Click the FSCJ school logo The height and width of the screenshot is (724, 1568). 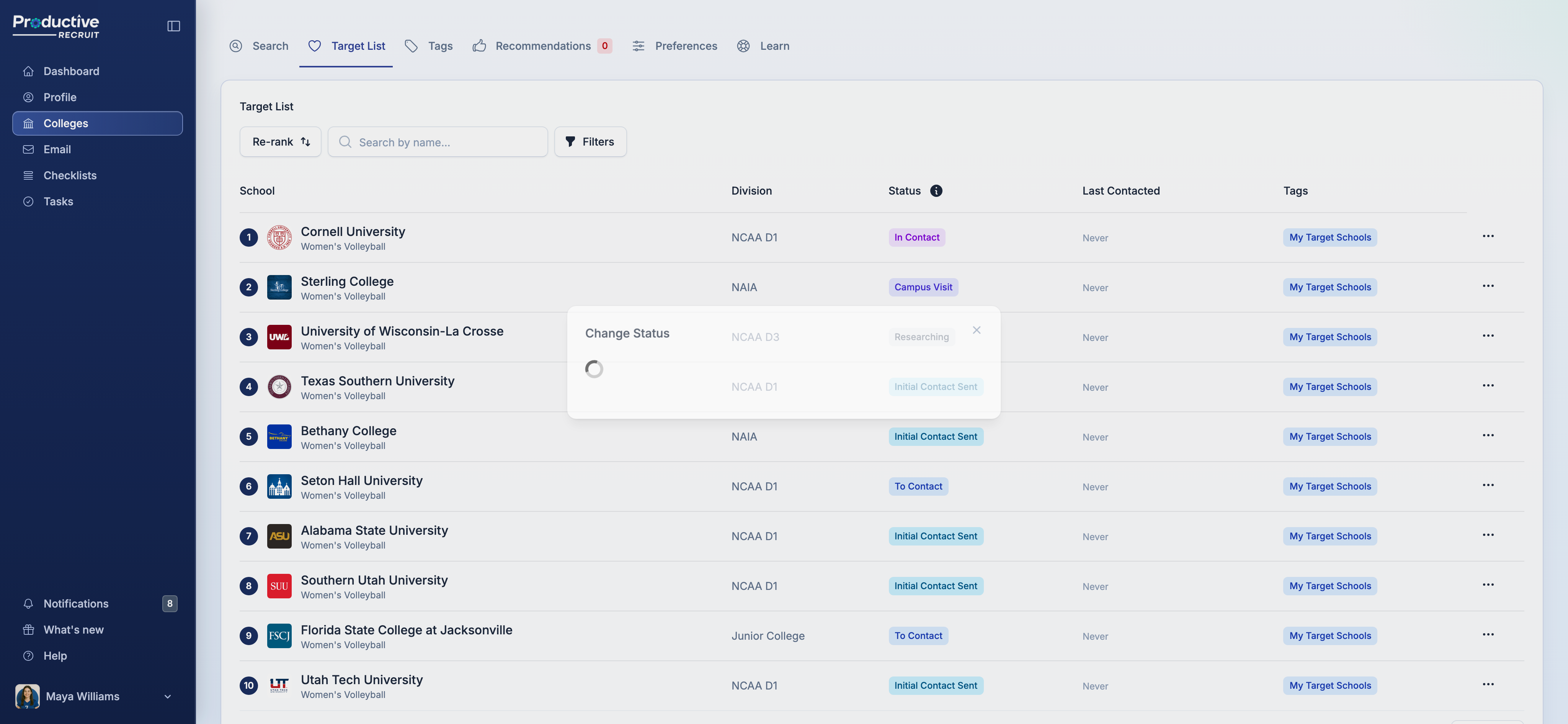point(279,636)
